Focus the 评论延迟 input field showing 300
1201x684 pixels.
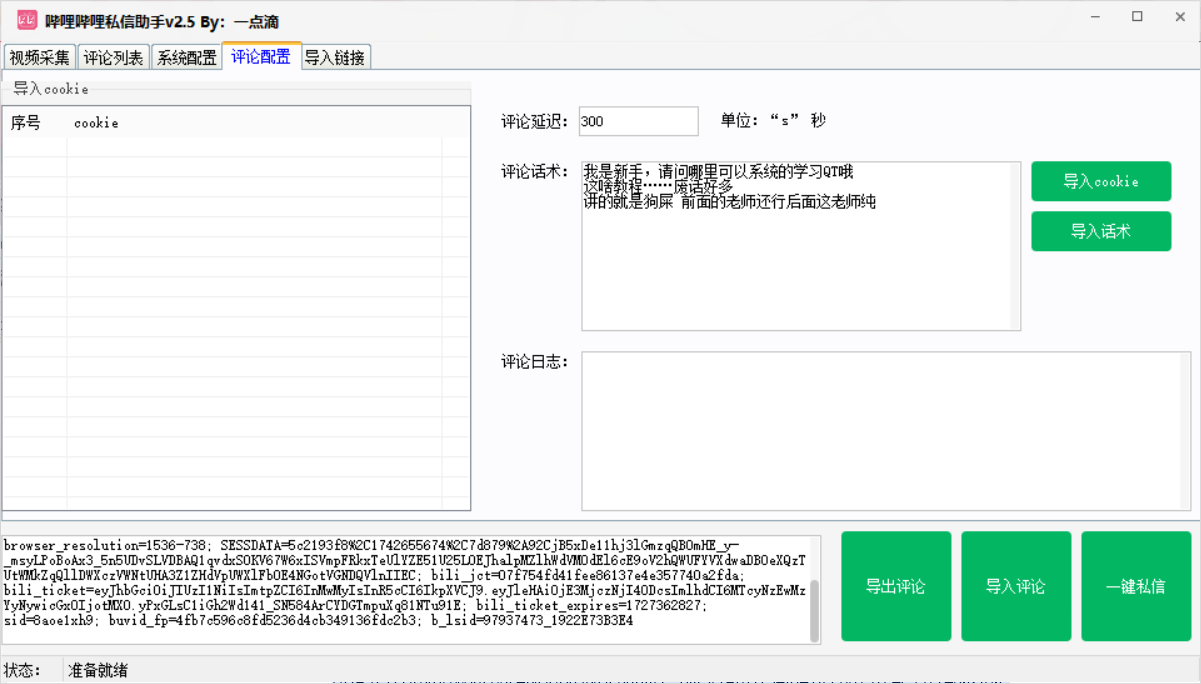pyautogui.click(x=638, y=121)
